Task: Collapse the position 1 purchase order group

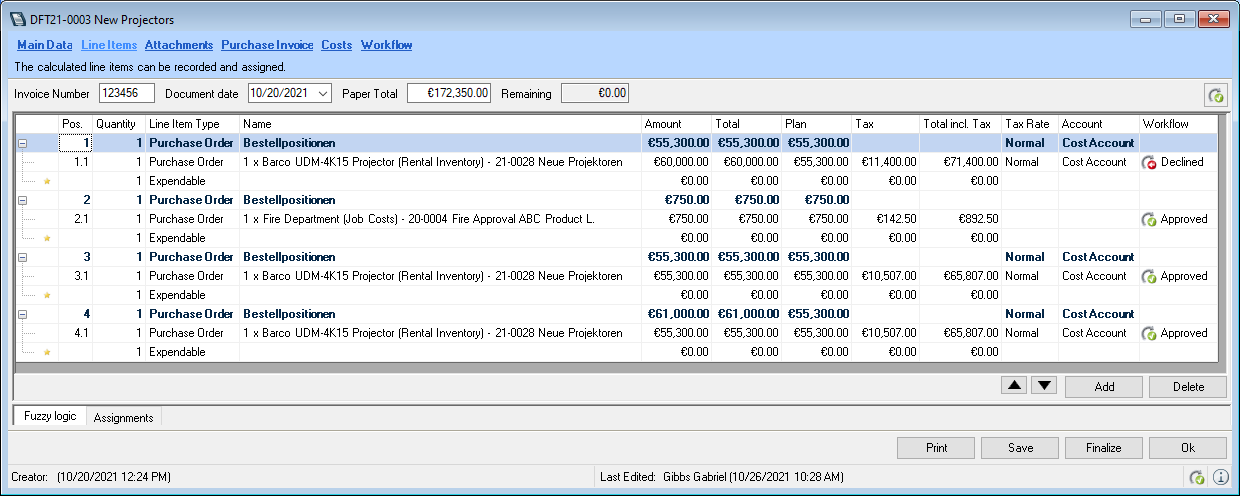Action: (22, 143)
